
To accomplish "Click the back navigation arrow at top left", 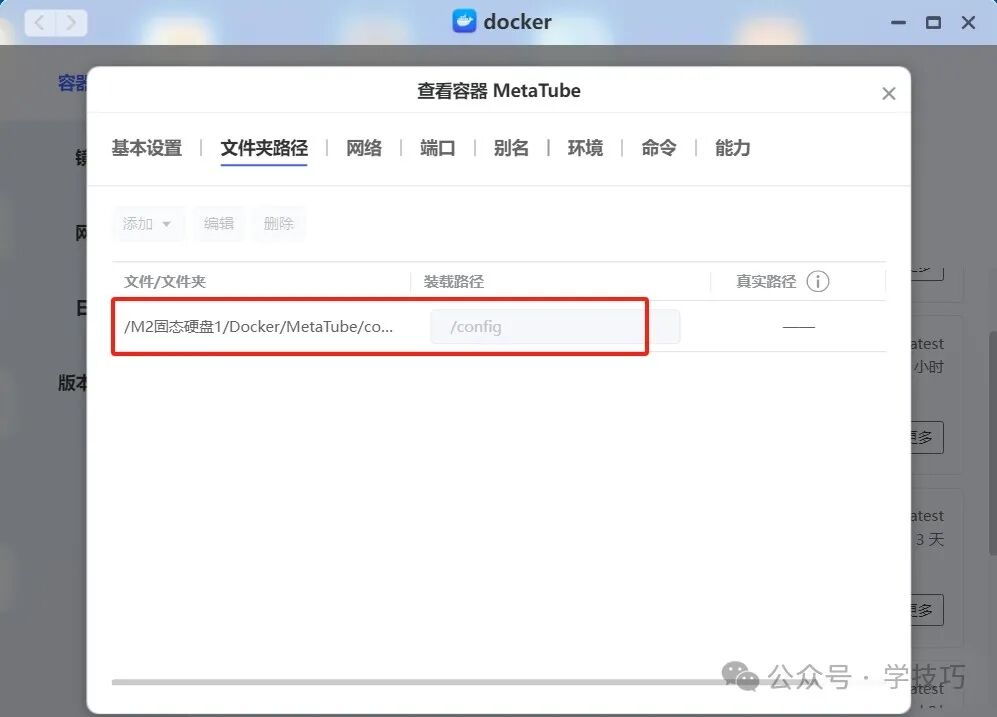I will pyautogui.click(x=38, y=21).
